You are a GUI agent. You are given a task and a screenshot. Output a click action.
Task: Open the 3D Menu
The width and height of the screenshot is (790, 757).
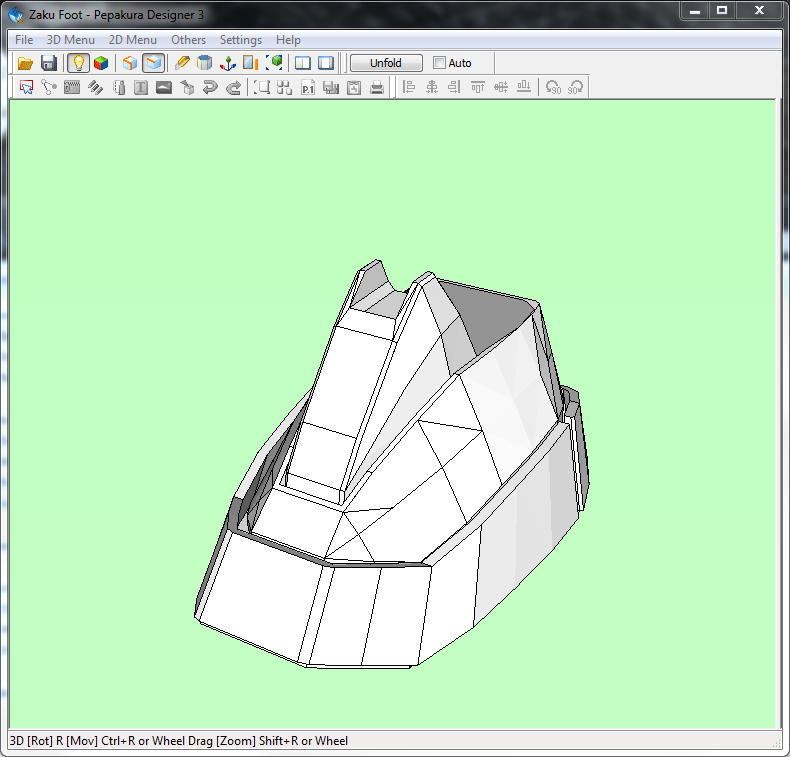(71, 40)
